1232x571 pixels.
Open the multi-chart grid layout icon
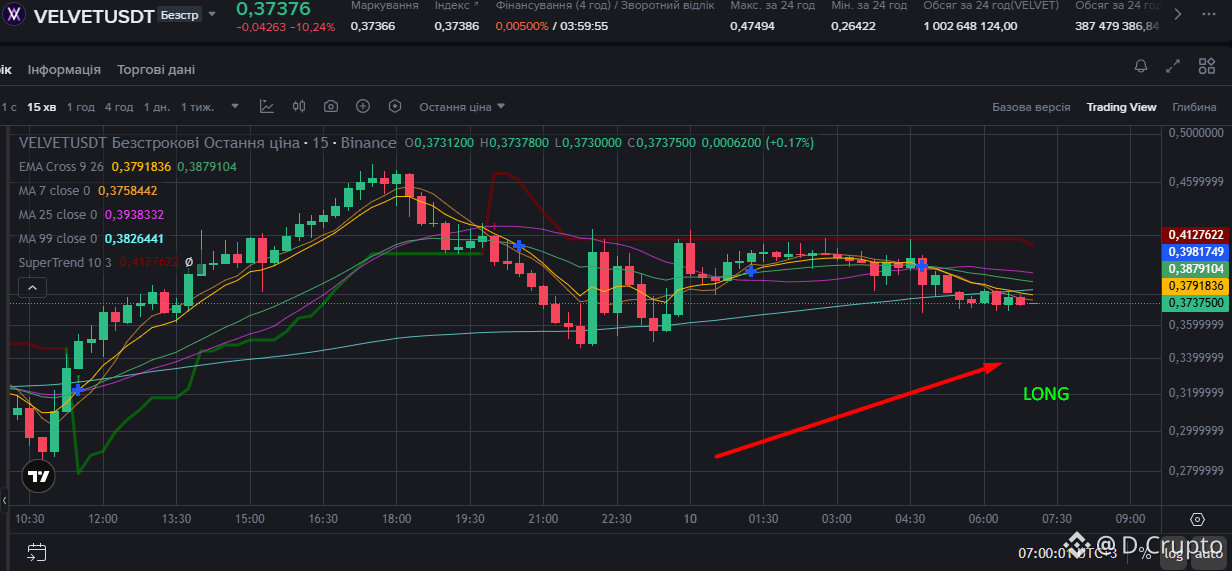(x=1206, y=67)
